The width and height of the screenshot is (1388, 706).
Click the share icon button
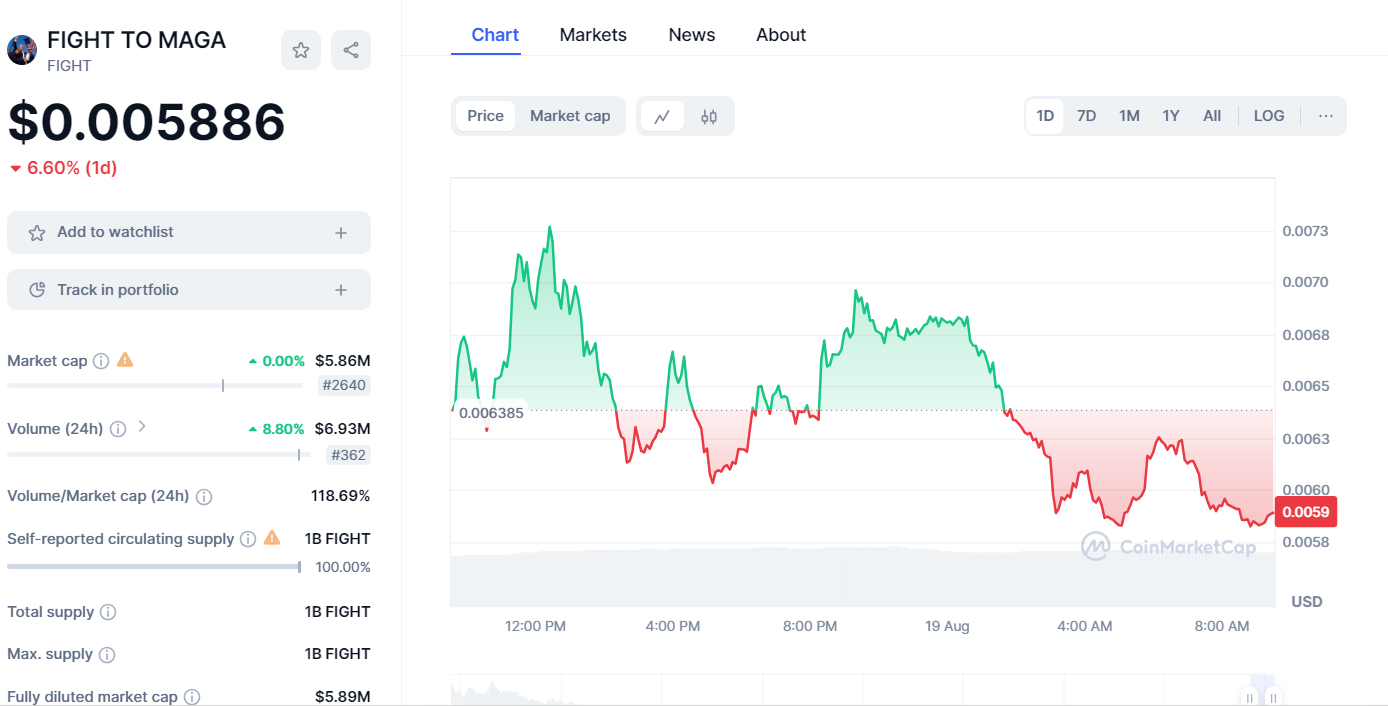(x=351, y=50)
